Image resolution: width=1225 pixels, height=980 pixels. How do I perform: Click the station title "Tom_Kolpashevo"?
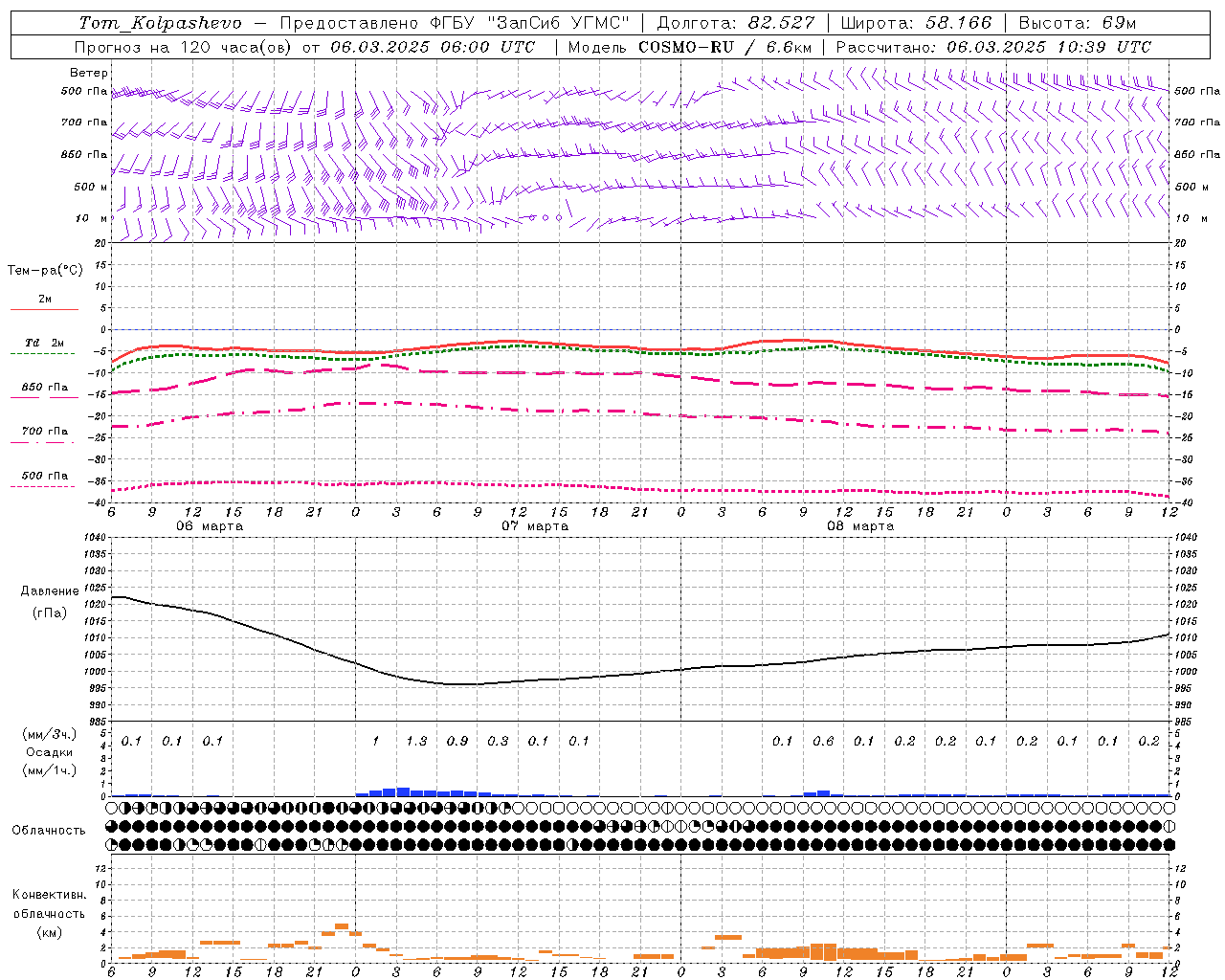click(x=160, y=23)
